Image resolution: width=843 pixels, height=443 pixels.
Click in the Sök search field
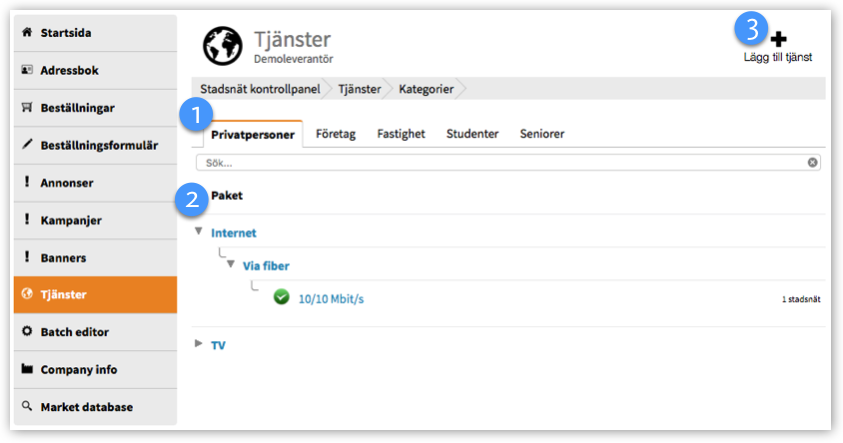coord(500,162)
